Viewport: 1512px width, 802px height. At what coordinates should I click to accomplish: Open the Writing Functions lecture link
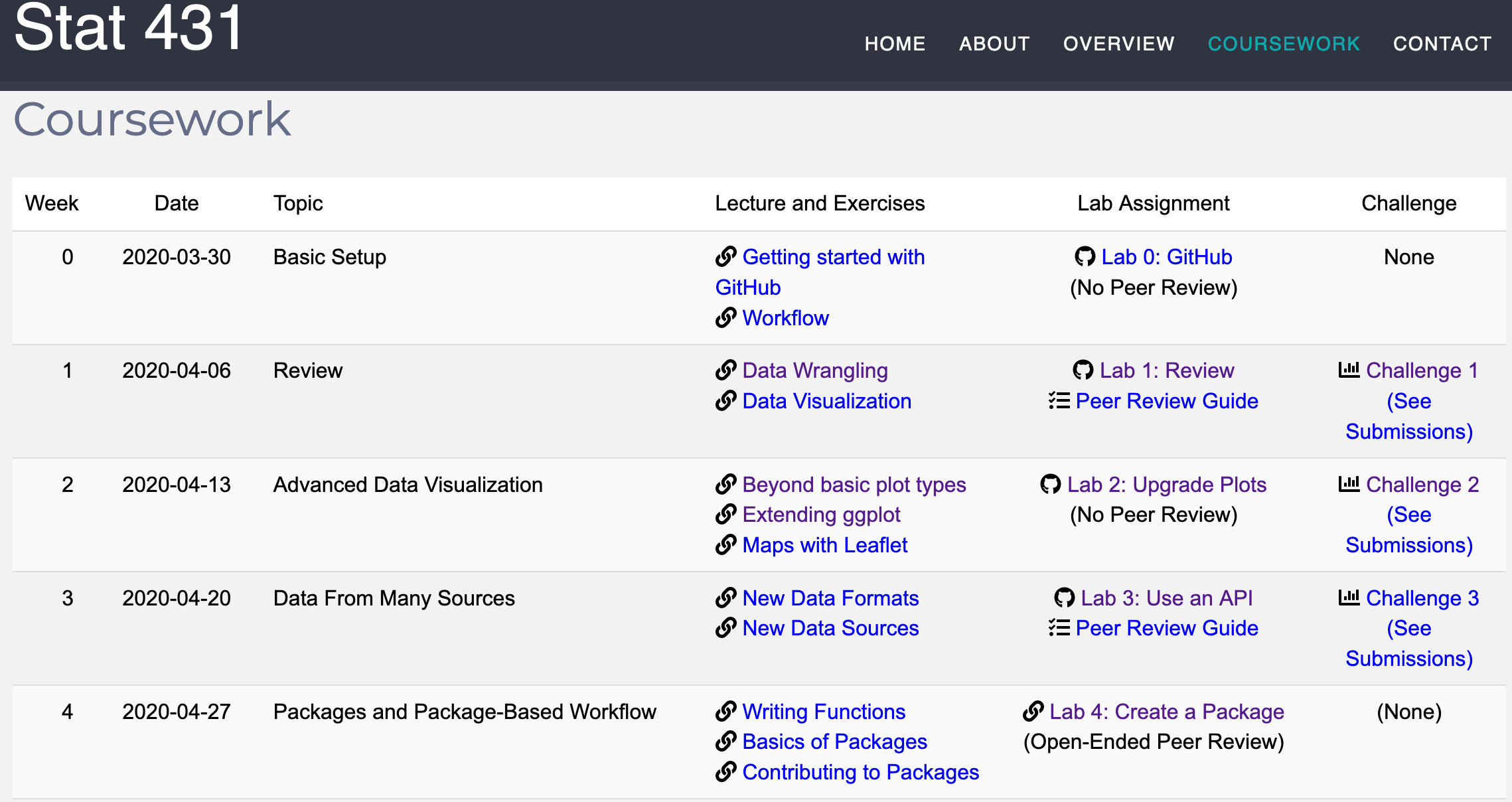(823, 711)
